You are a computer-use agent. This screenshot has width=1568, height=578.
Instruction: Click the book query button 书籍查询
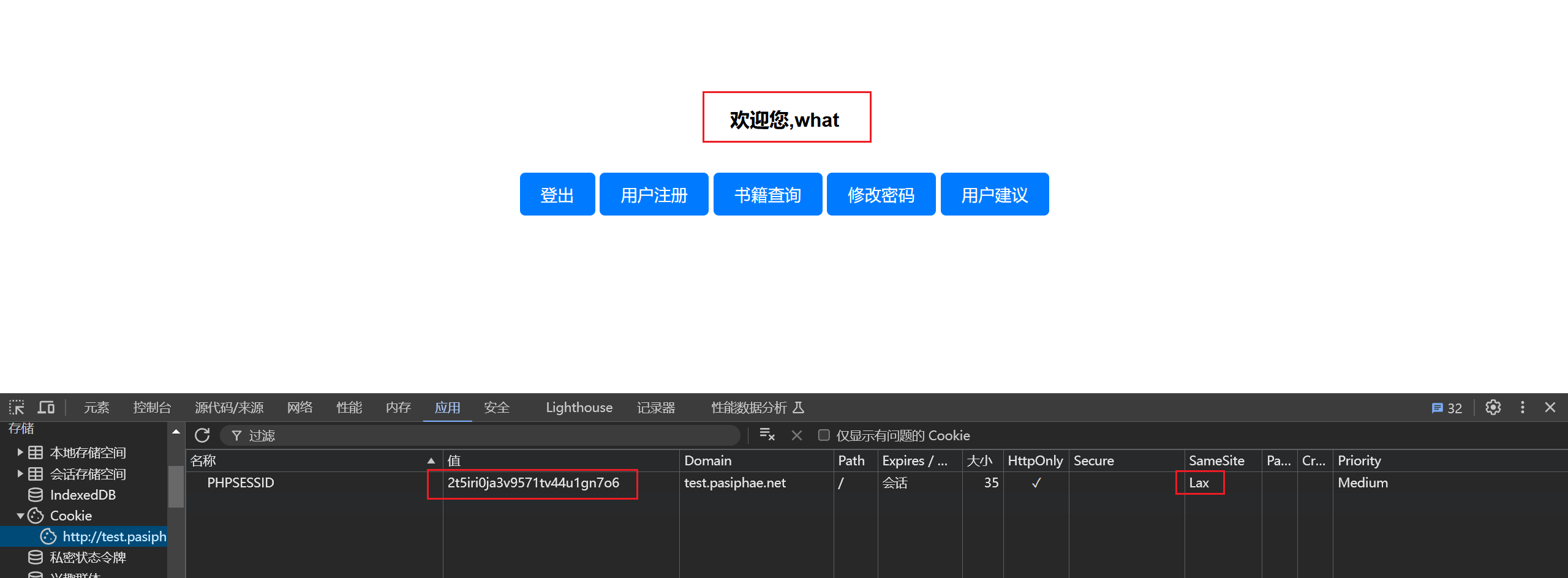tap(768, 194)
